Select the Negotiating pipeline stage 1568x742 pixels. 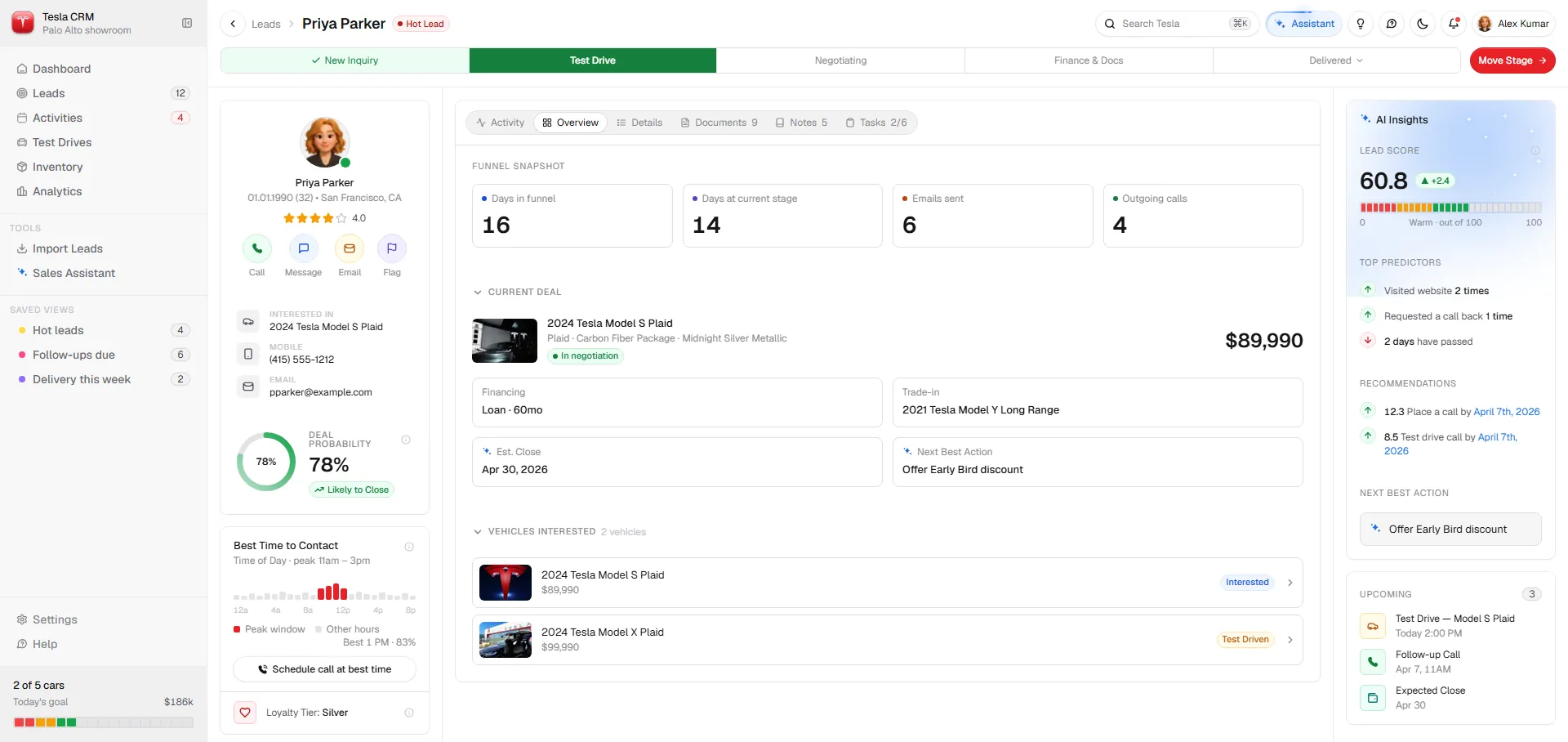(x=840, y=60)
